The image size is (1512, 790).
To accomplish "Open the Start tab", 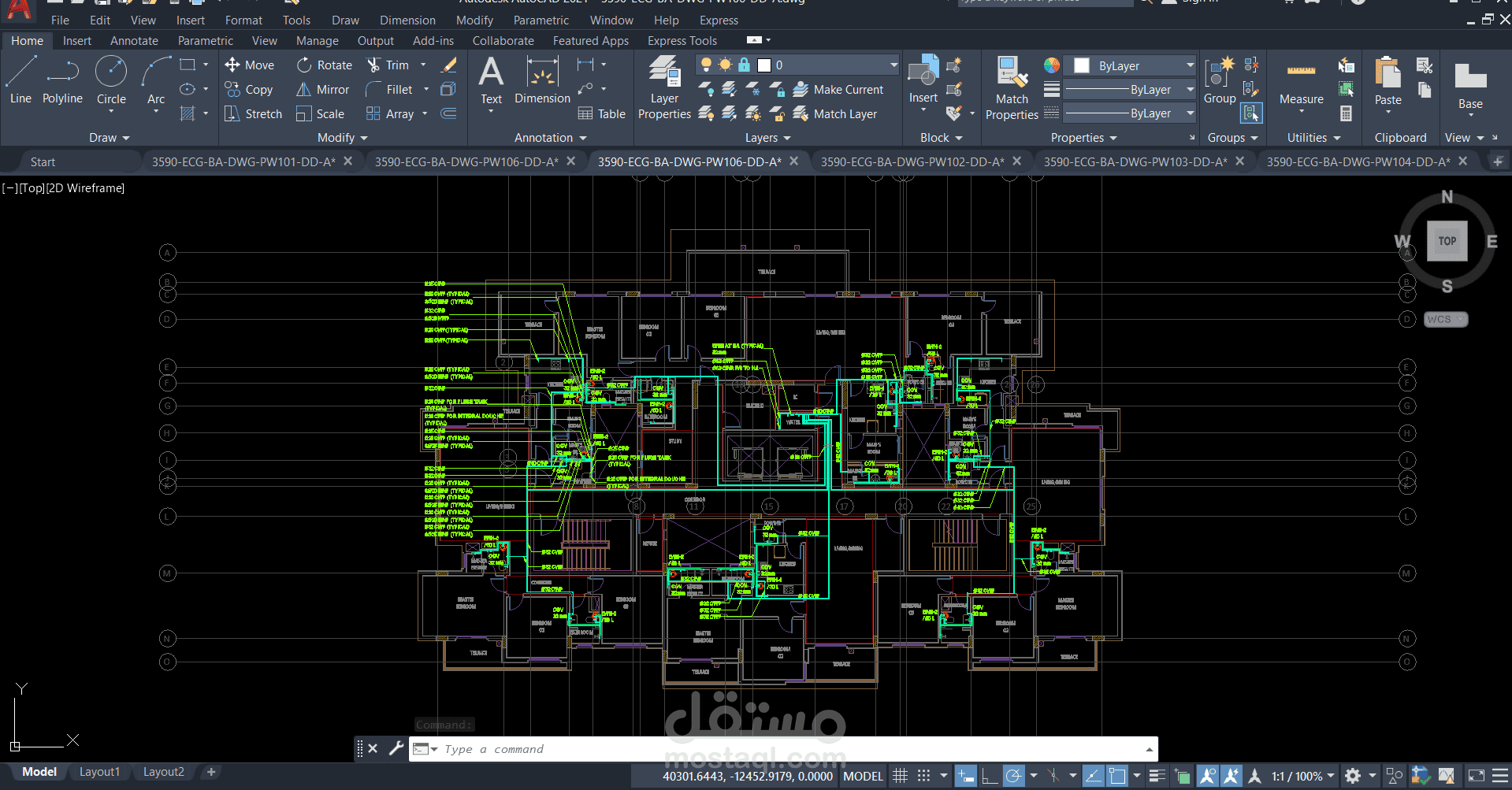I will [43, 162].
